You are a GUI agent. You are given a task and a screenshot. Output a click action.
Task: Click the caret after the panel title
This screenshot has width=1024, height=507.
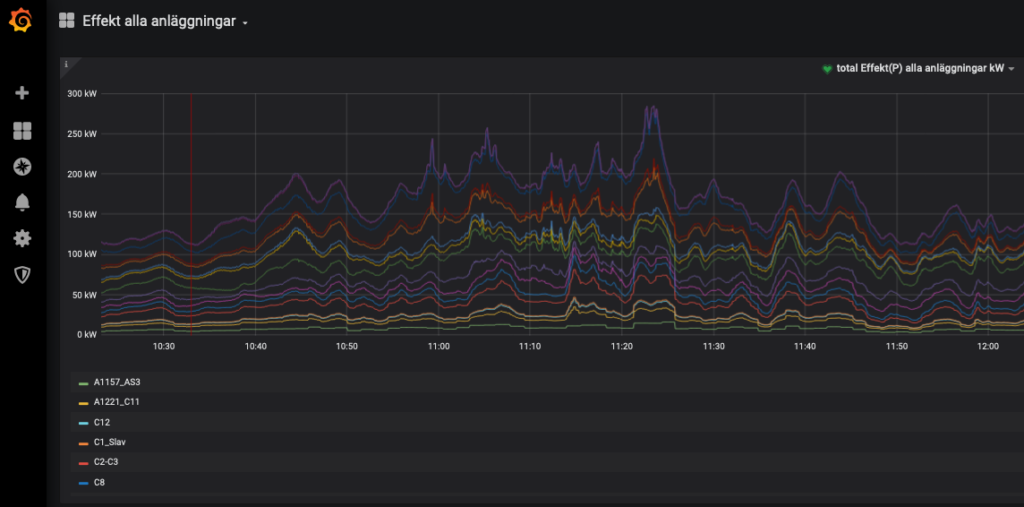(x=1011, y=70)
